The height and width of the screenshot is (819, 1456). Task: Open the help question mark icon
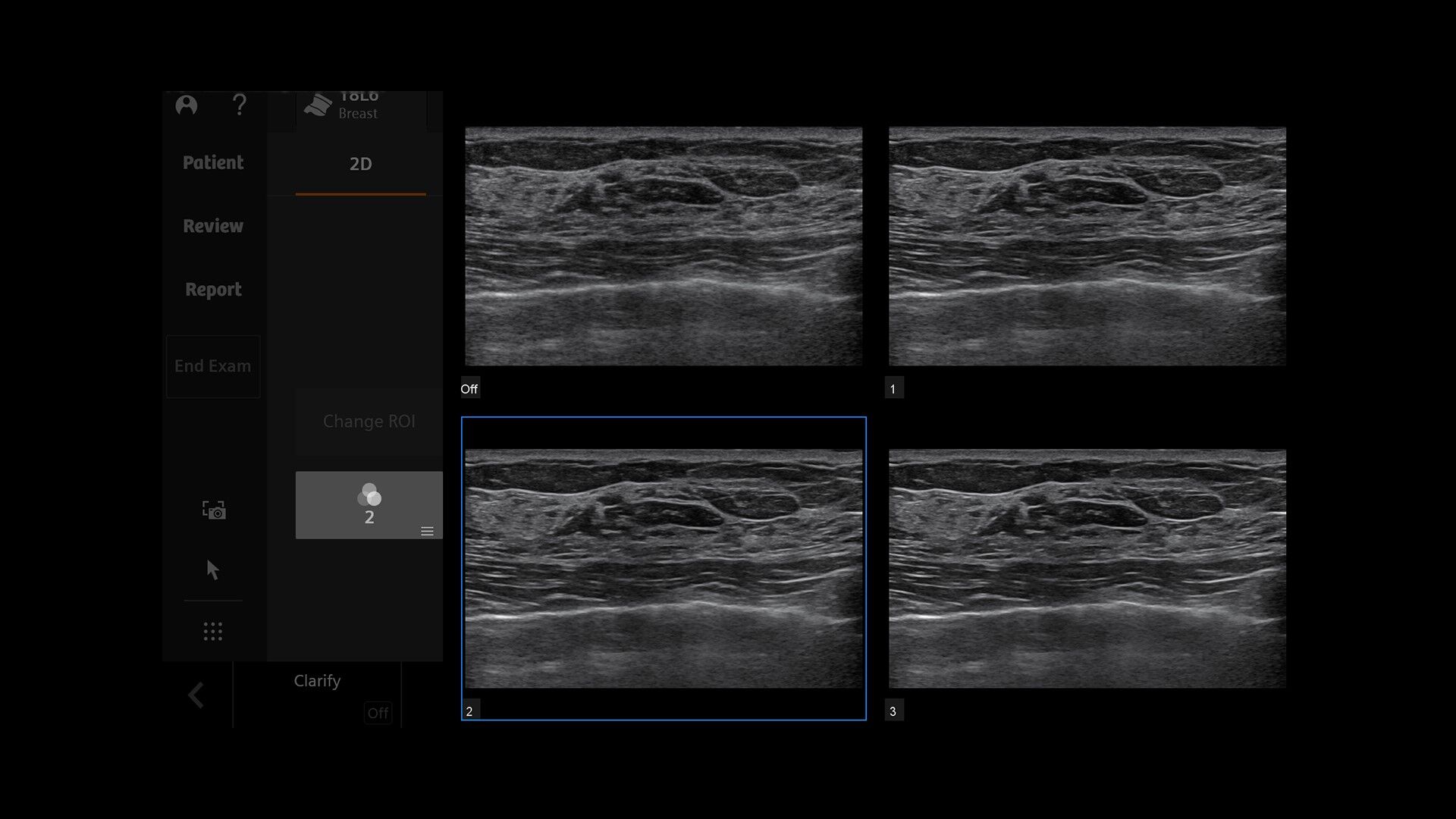[240, 105]
